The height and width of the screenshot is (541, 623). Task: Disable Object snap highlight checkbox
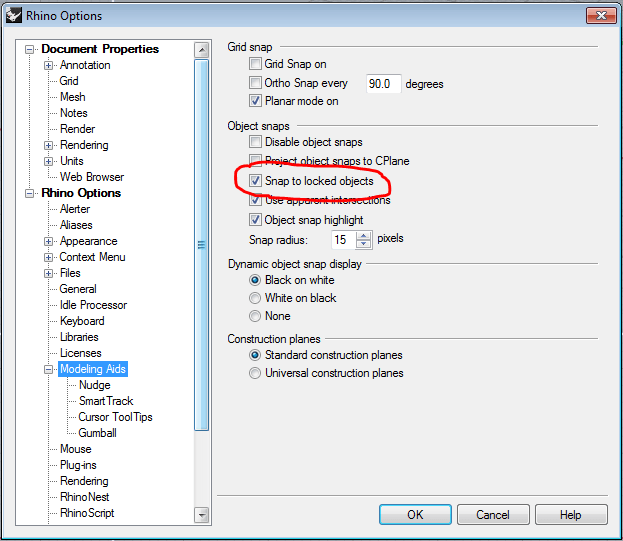(x=255, y=220)
